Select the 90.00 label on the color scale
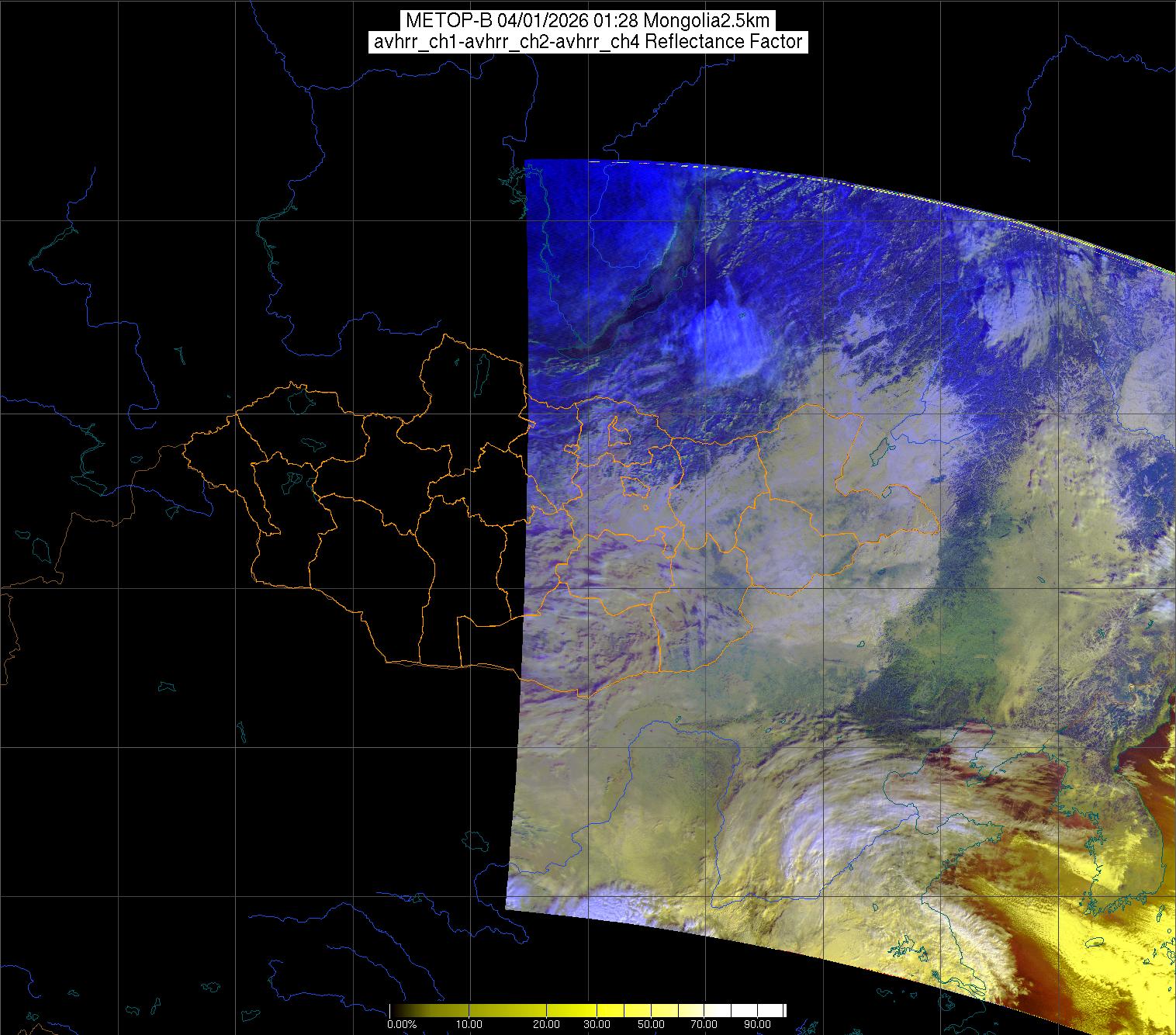This screenshot has width=1176, height=1035. tap(759, 1024)
